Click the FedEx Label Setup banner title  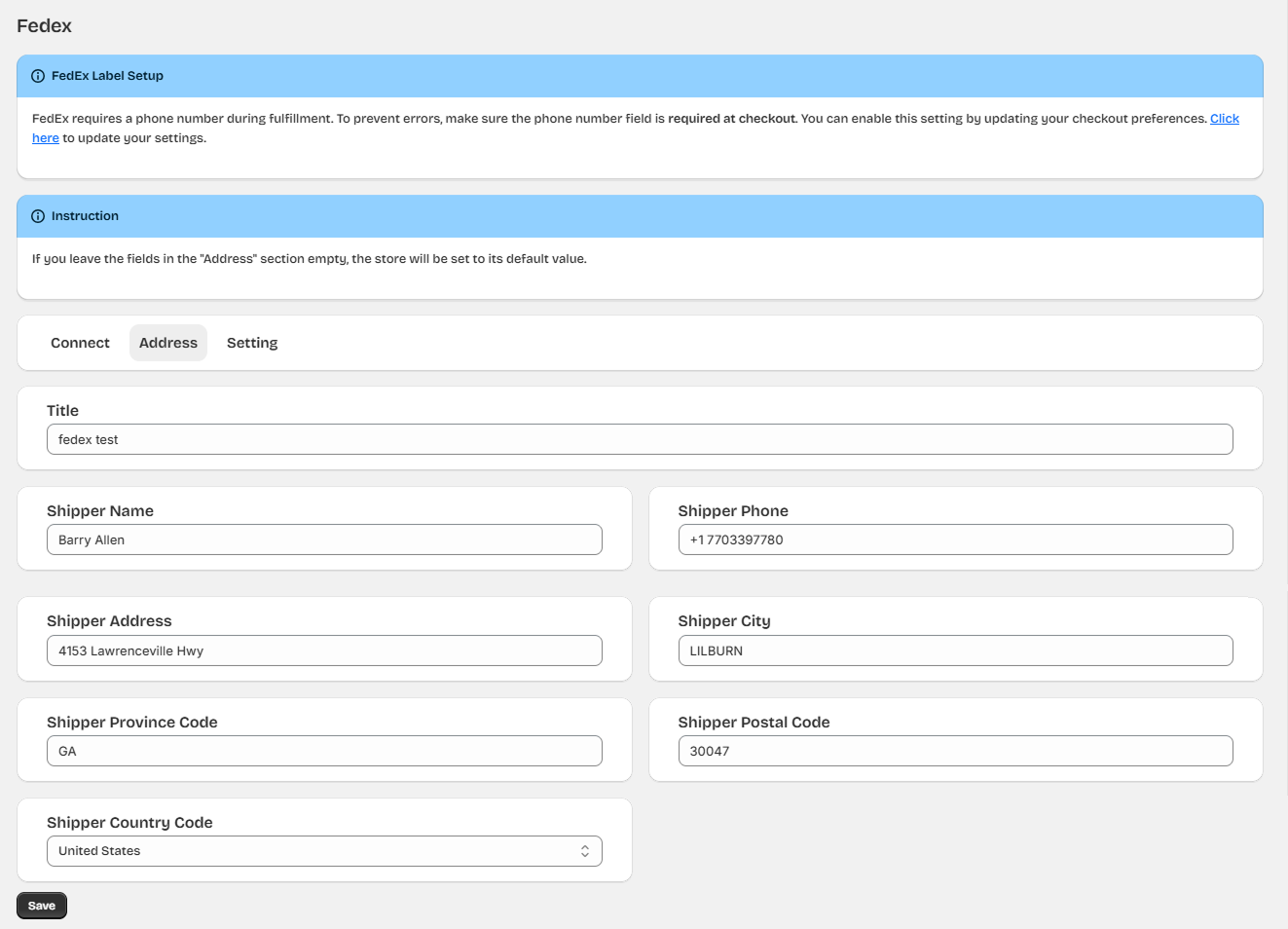[107, 76]
